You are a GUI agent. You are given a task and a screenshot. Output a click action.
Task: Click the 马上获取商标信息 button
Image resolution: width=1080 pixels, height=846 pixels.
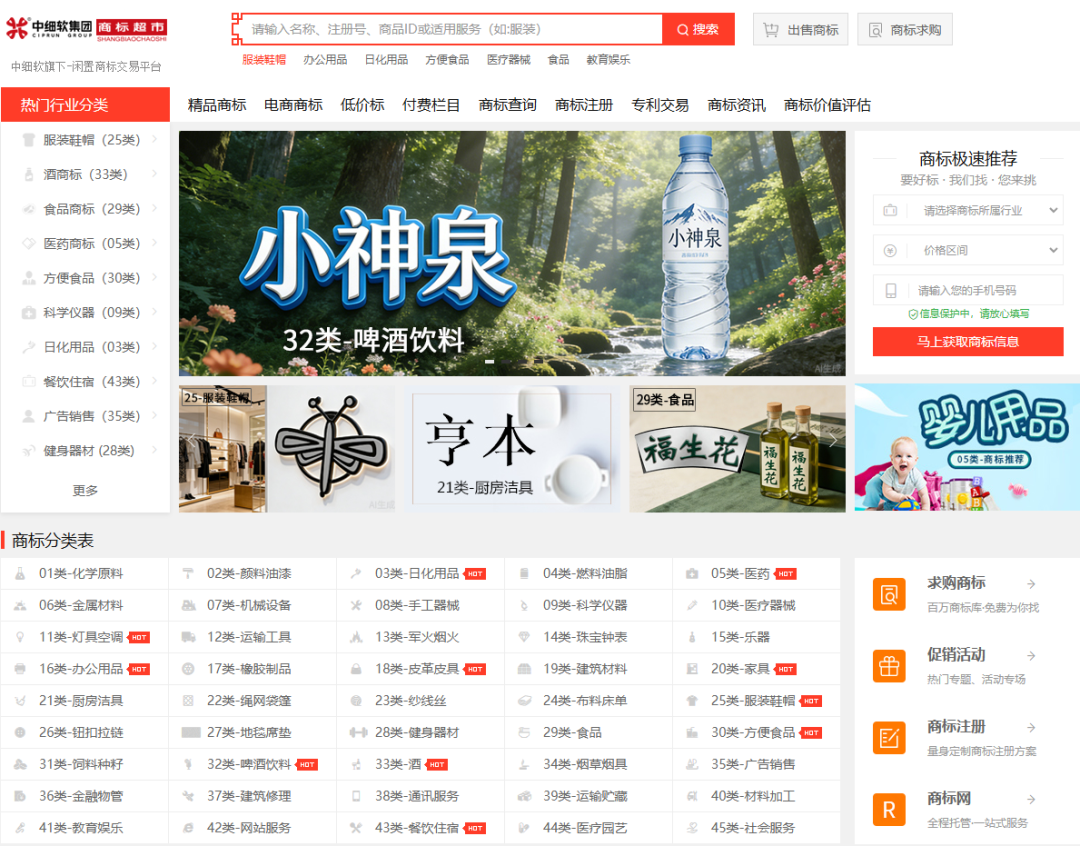pos(967,341)
